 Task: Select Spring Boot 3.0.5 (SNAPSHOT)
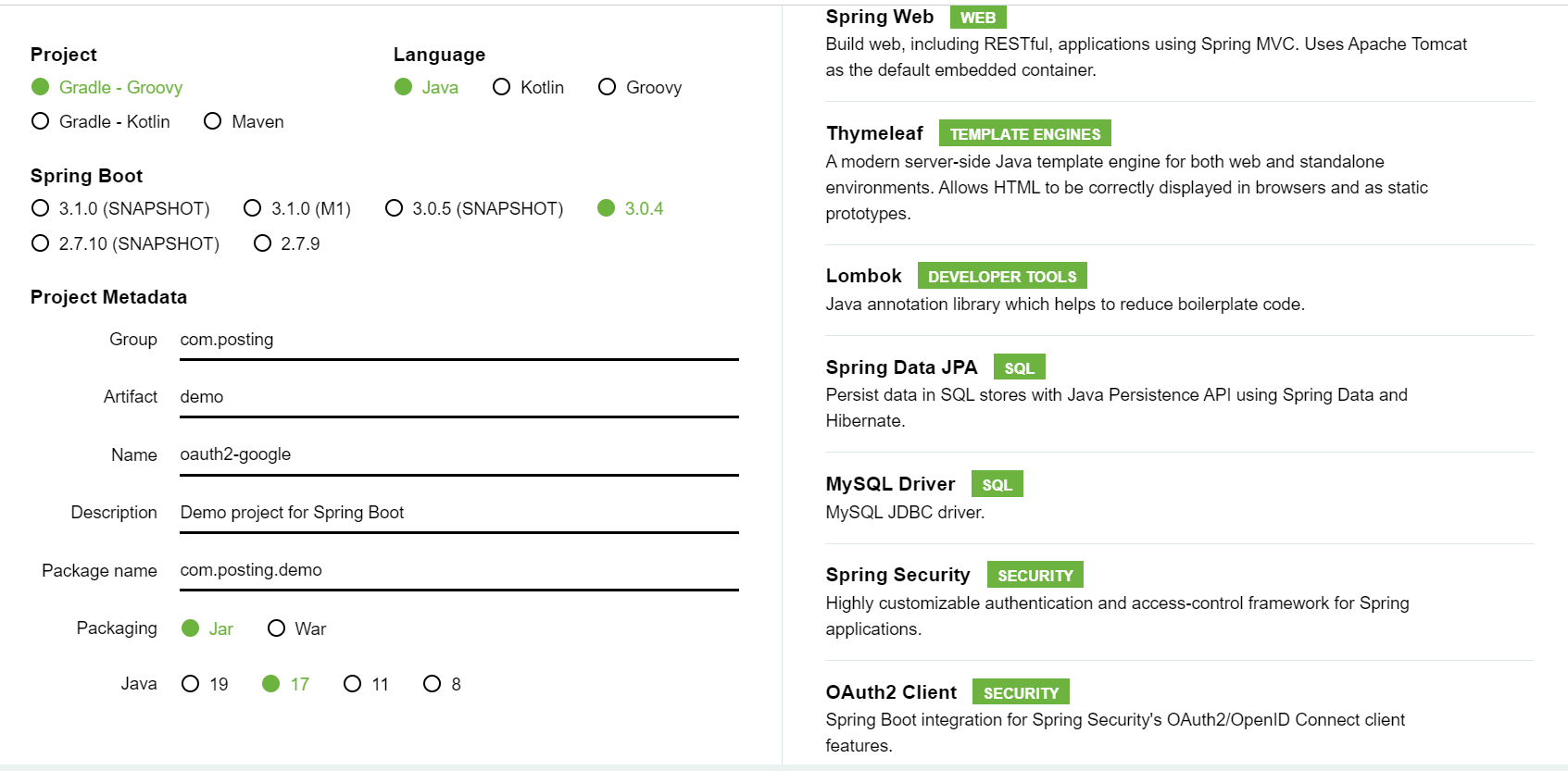click(x=474, y=208)
